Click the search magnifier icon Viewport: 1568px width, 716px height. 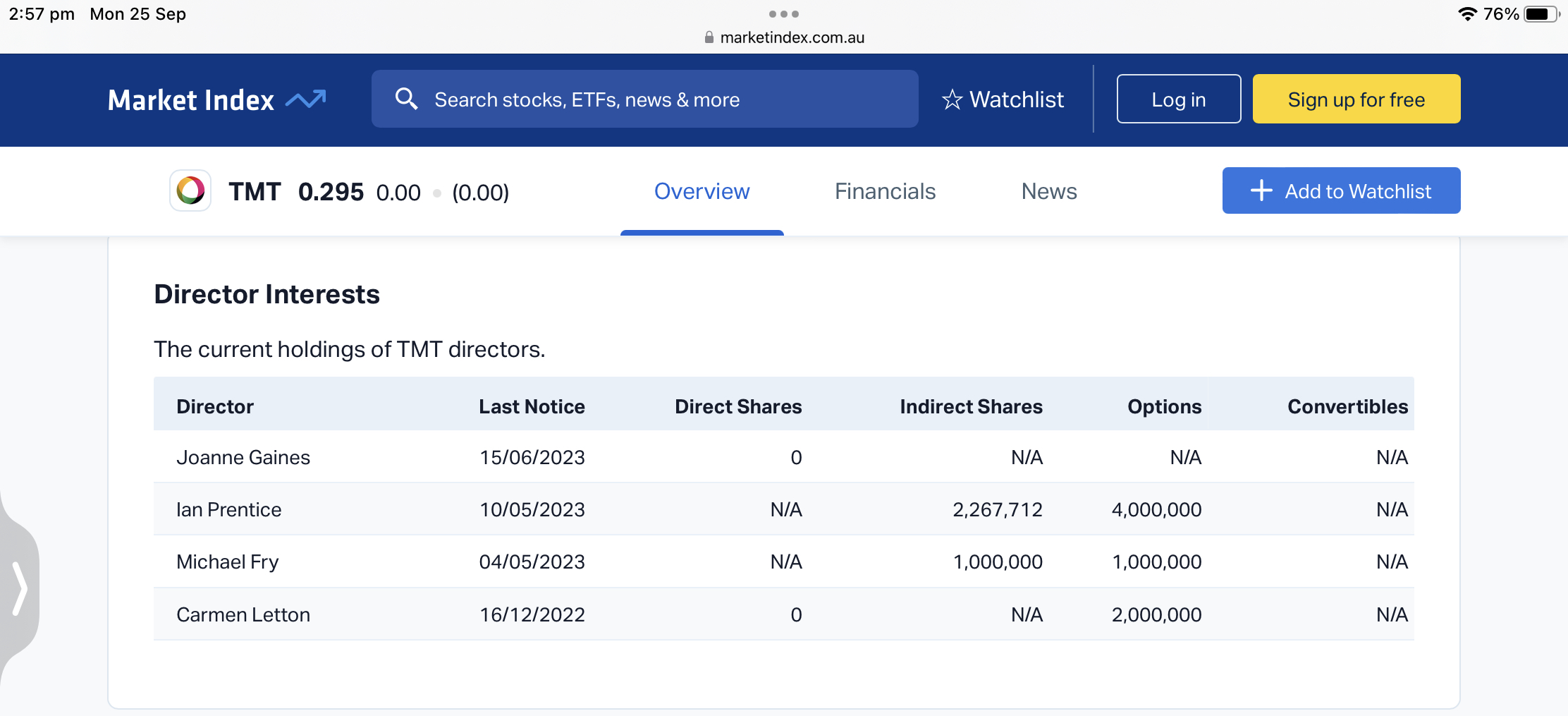[406, 99]
